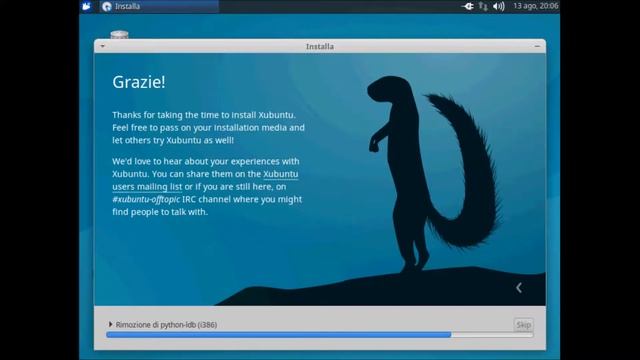Open the Installa window menu arrow
640x360 pixels.
(103, 46)
